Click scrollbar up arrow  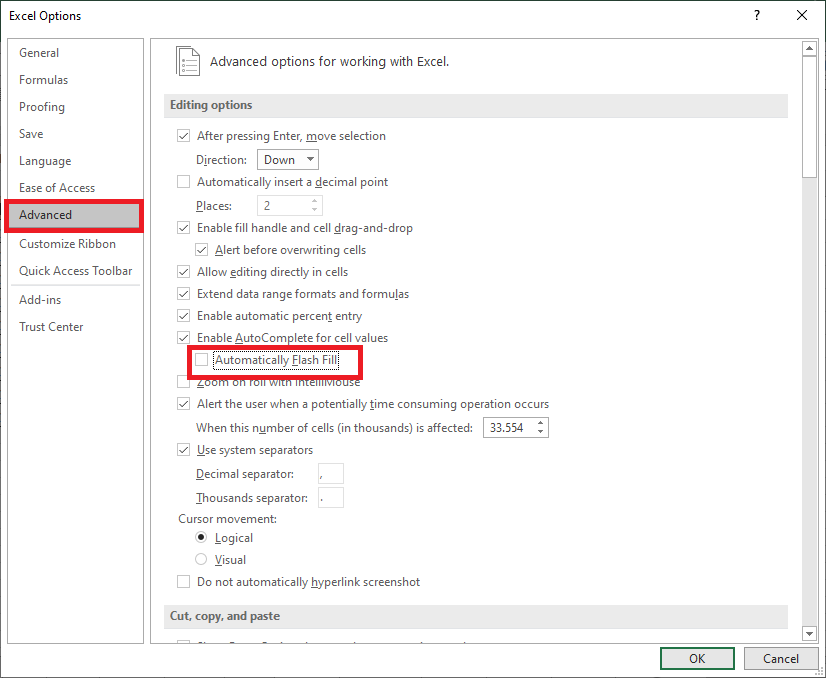coord(809,48)
